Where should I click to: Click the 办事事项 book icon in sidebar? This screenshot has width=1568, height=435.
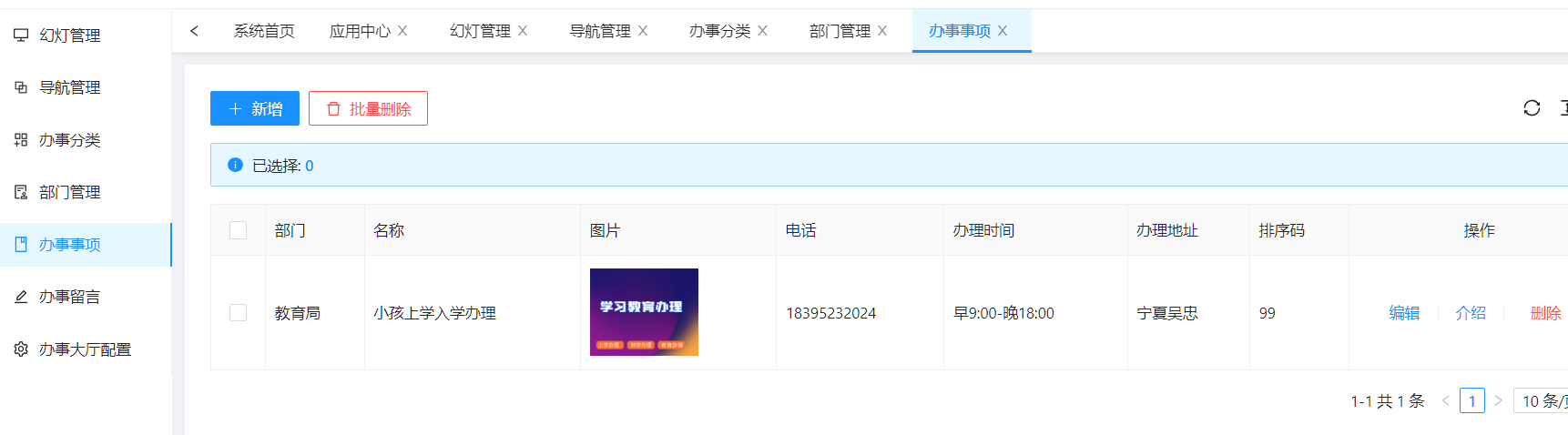[x=21, y=244]
